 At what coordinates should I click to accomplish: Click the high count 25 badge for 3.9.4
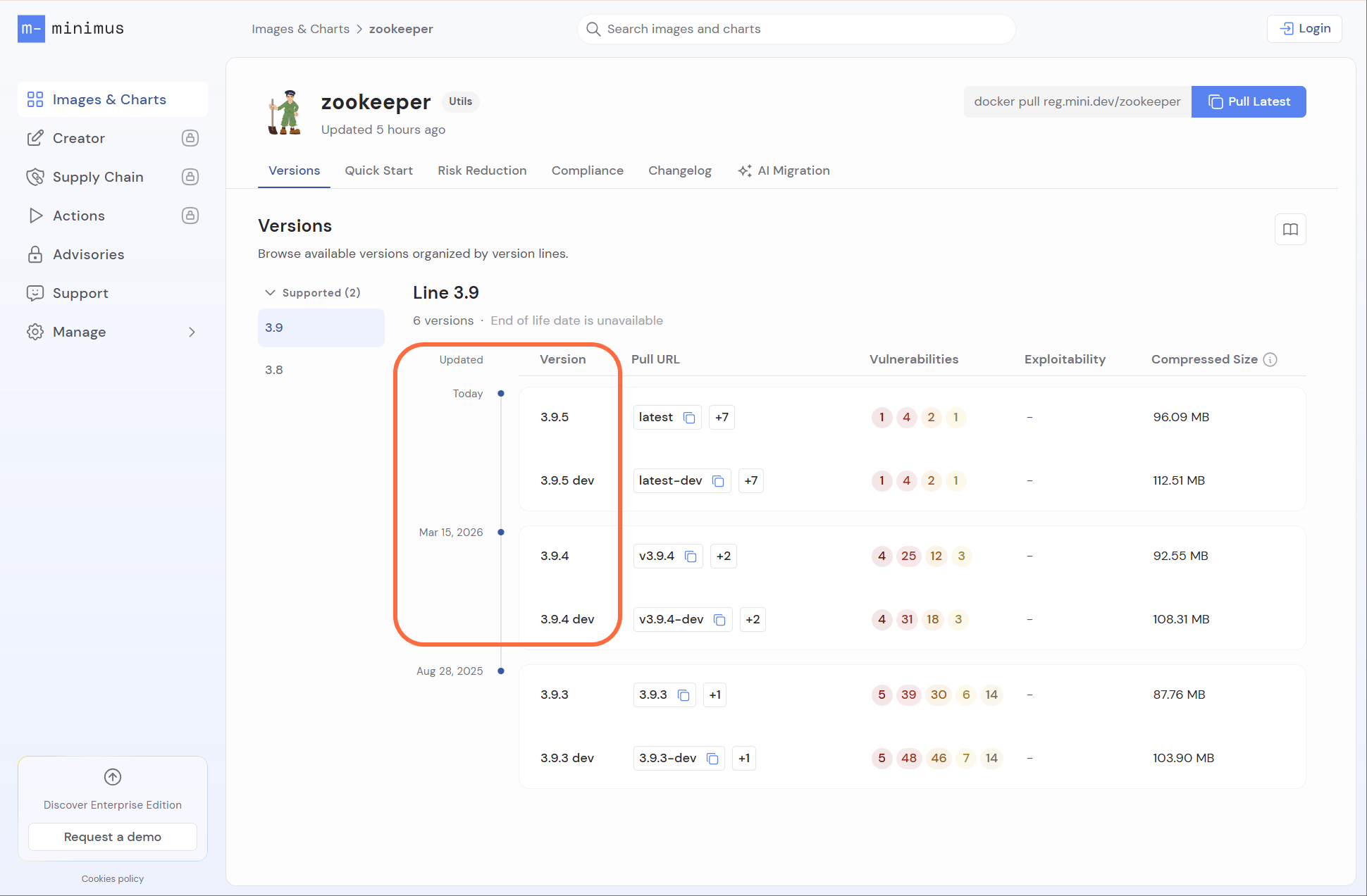tap(909, 556)
